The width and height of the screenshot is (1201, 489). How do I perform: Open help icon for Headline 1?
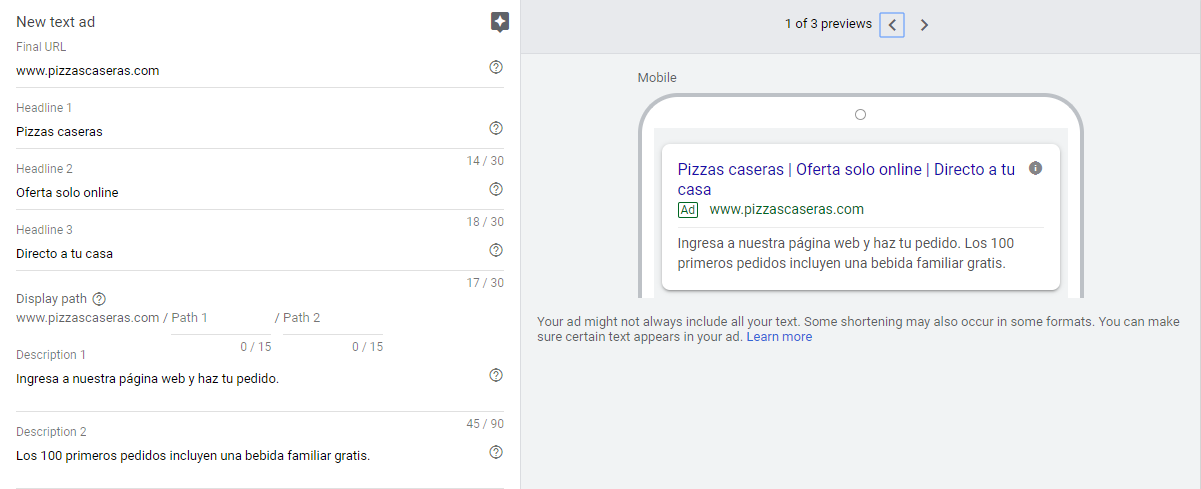point(496,128)
